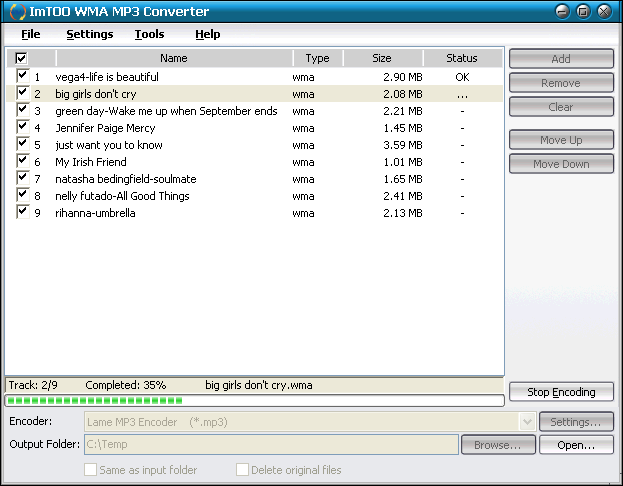Select row 'Jennifer Paige Mercy'
Screen dimensions: 623x486
point(254,128)
